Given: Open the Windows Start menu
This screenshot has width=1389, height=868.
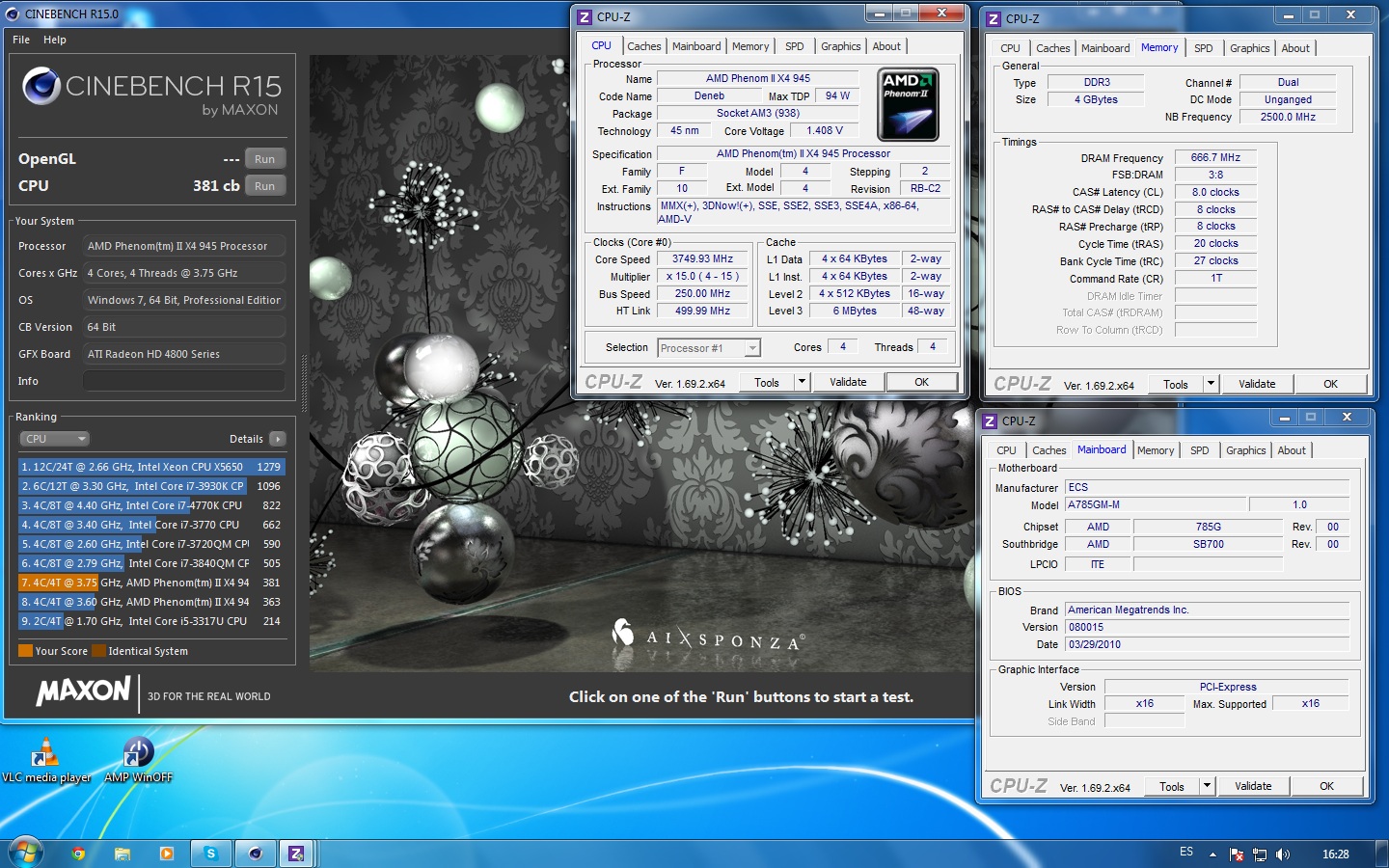Looking at the screenshot, I should [25, 853].
